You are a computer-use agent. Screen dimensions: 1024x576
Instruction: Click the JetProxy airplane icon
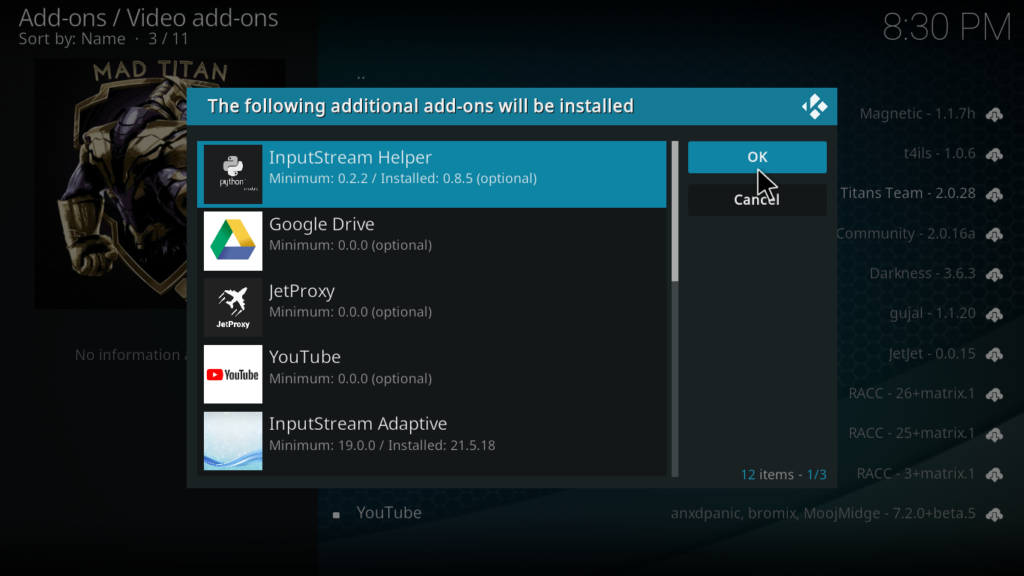(233, 307)
